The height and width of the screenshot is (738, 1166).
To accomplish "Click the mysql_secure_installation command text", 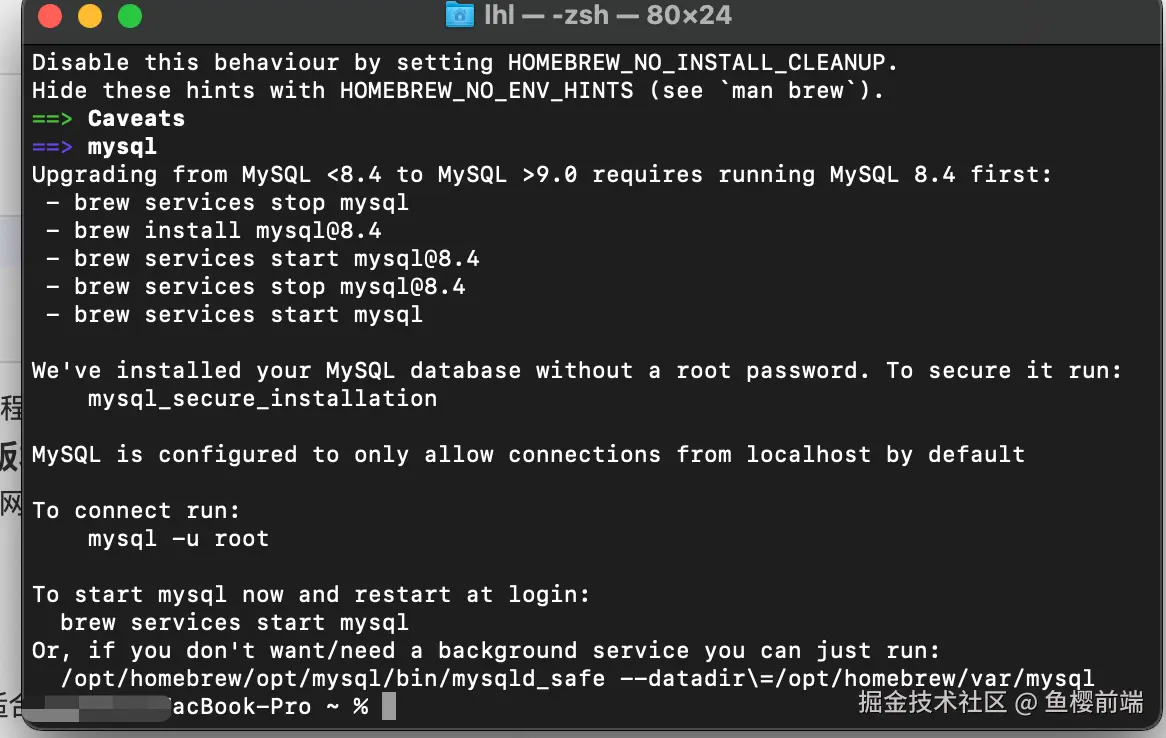I will click(262, 398).
